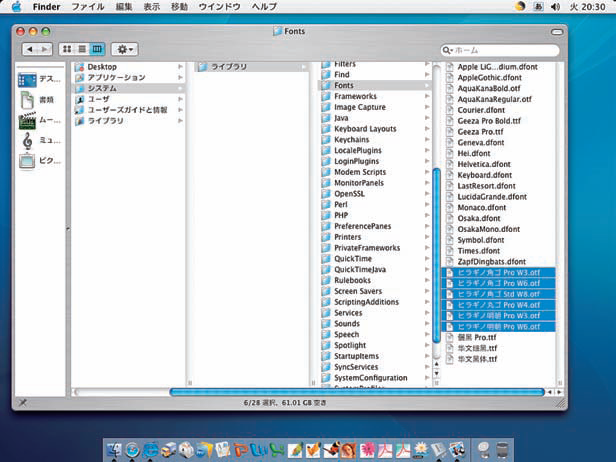Click the volume icon in menu bar
Screen dimensions: 616x462
pos(555,7)
